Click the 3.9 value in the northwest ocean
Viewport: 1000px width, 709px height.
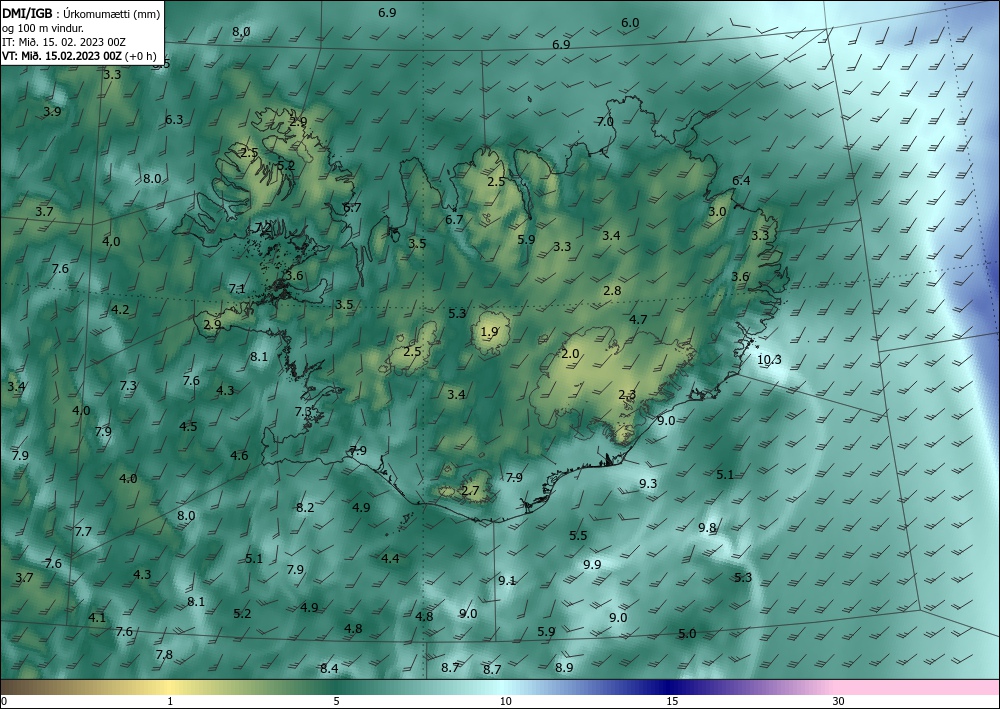tap(52, 112)
